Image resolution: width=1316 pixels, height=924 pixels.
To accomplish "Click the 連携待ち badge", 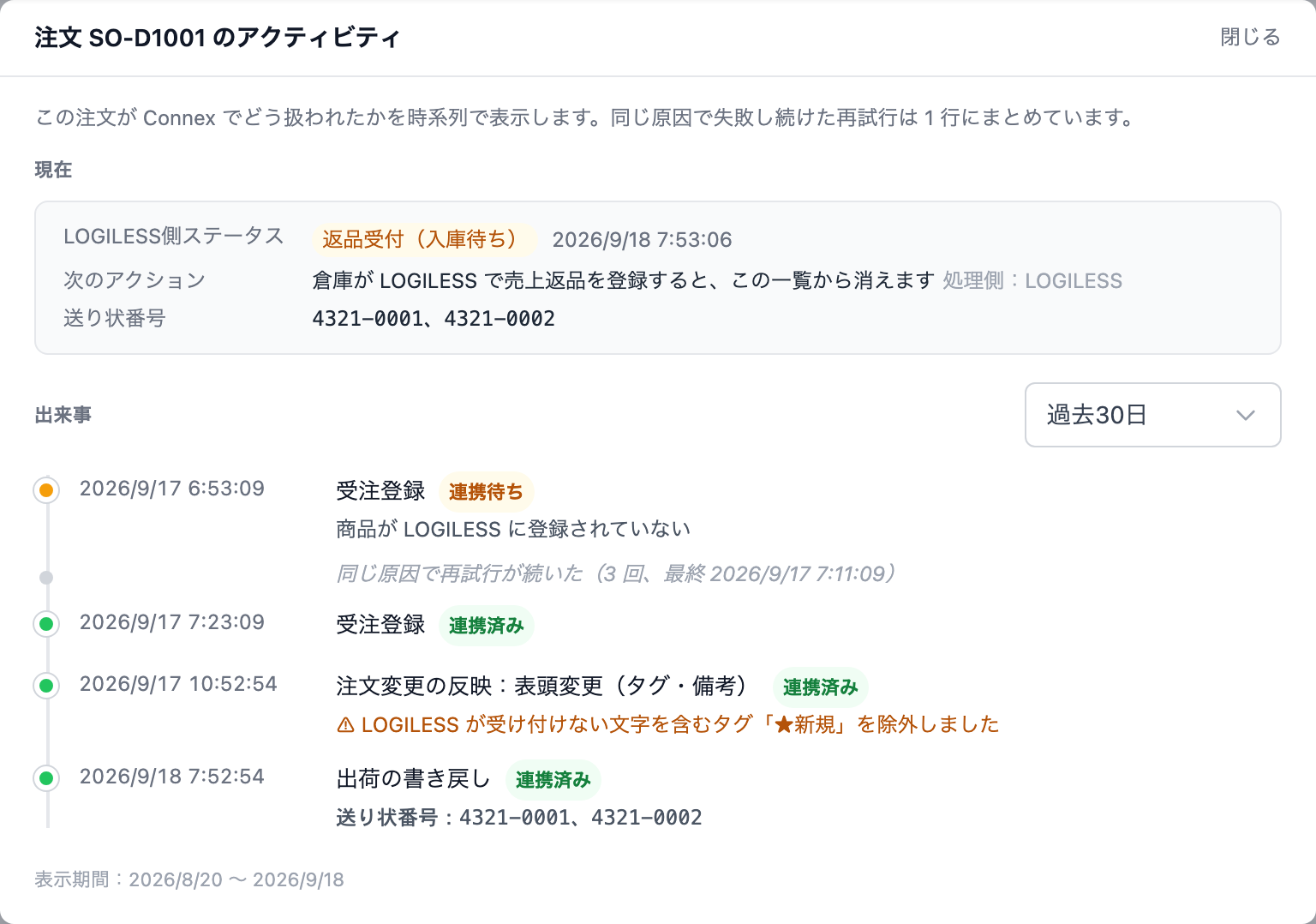I will click(x=486, y=492).
